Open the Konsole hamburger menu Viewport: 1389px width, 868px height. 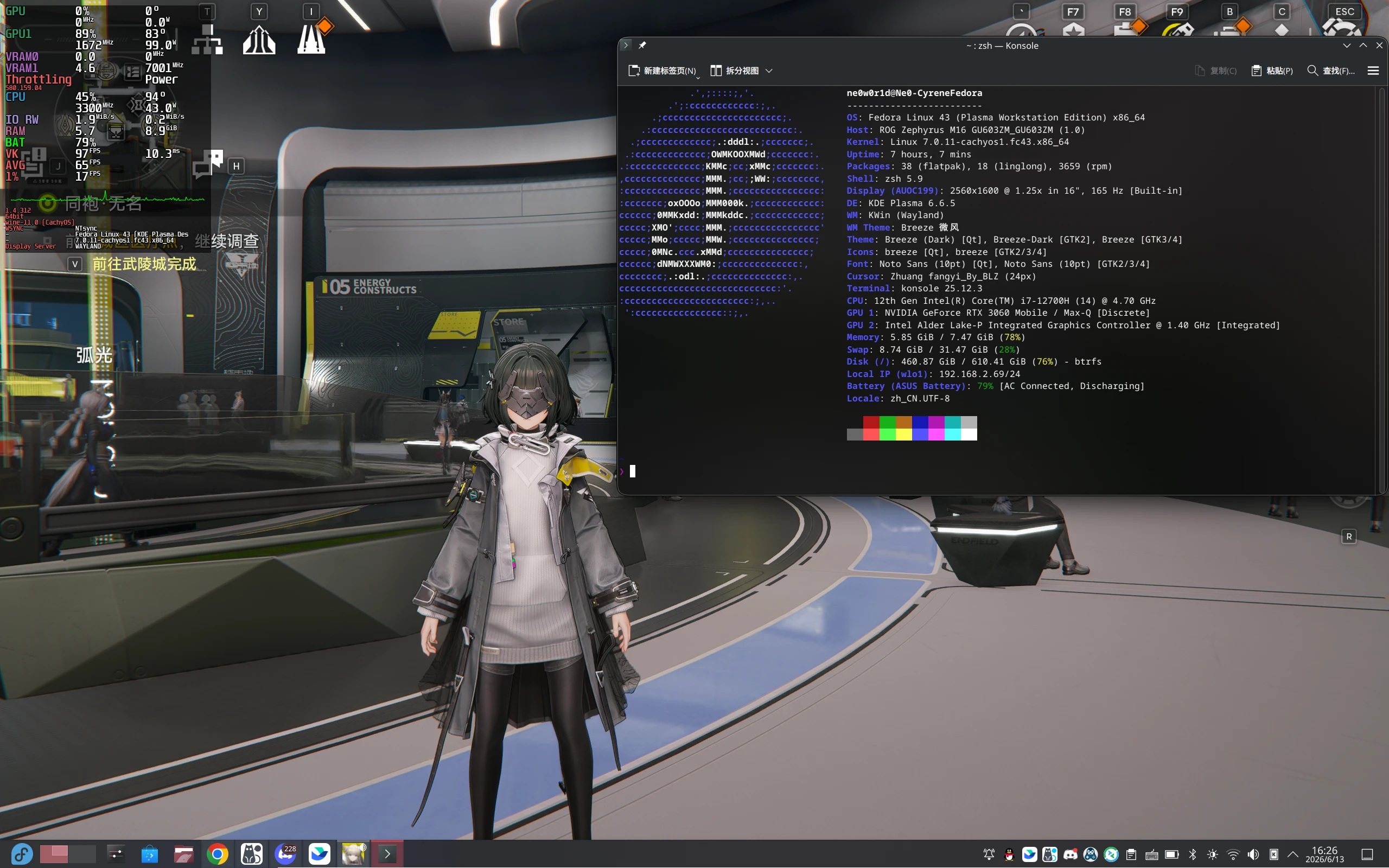pyautogui.click(x=1373, y=71)
